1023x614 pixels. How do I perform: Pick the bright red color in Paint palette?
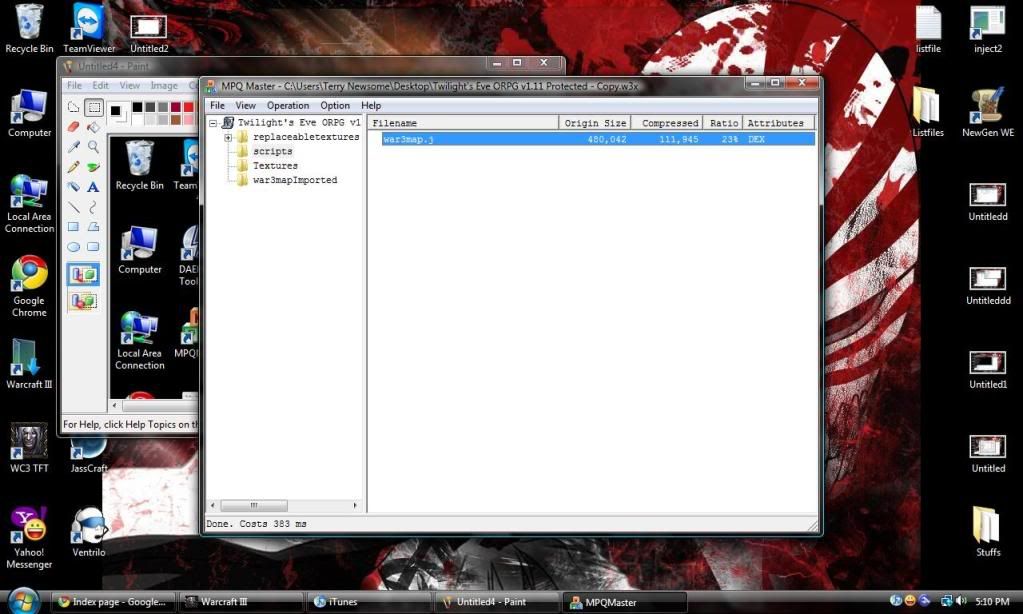pyautogui.click(x=189, y=107)
